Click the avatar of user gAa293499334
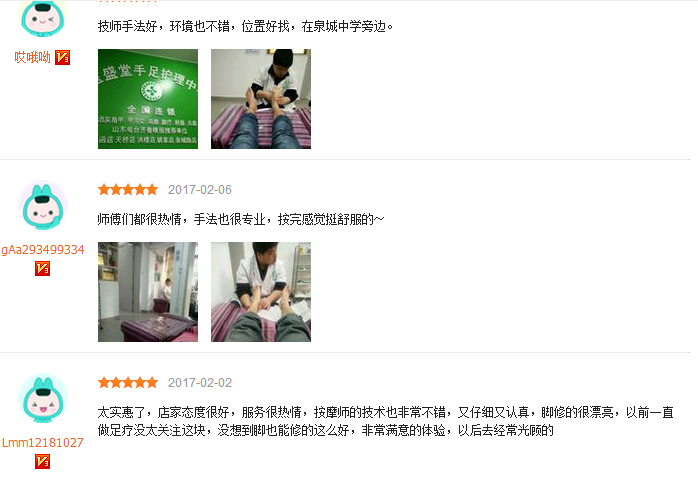Viewport: 698px width, 478px height. (x=43, y=205)
